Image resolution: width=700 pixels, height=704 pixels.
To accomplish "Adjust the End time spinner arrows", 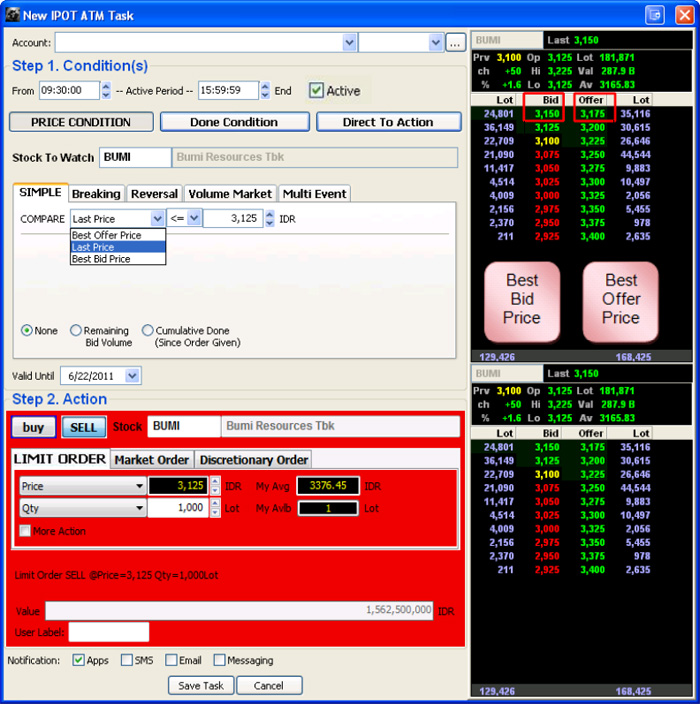I will [265, 90].
